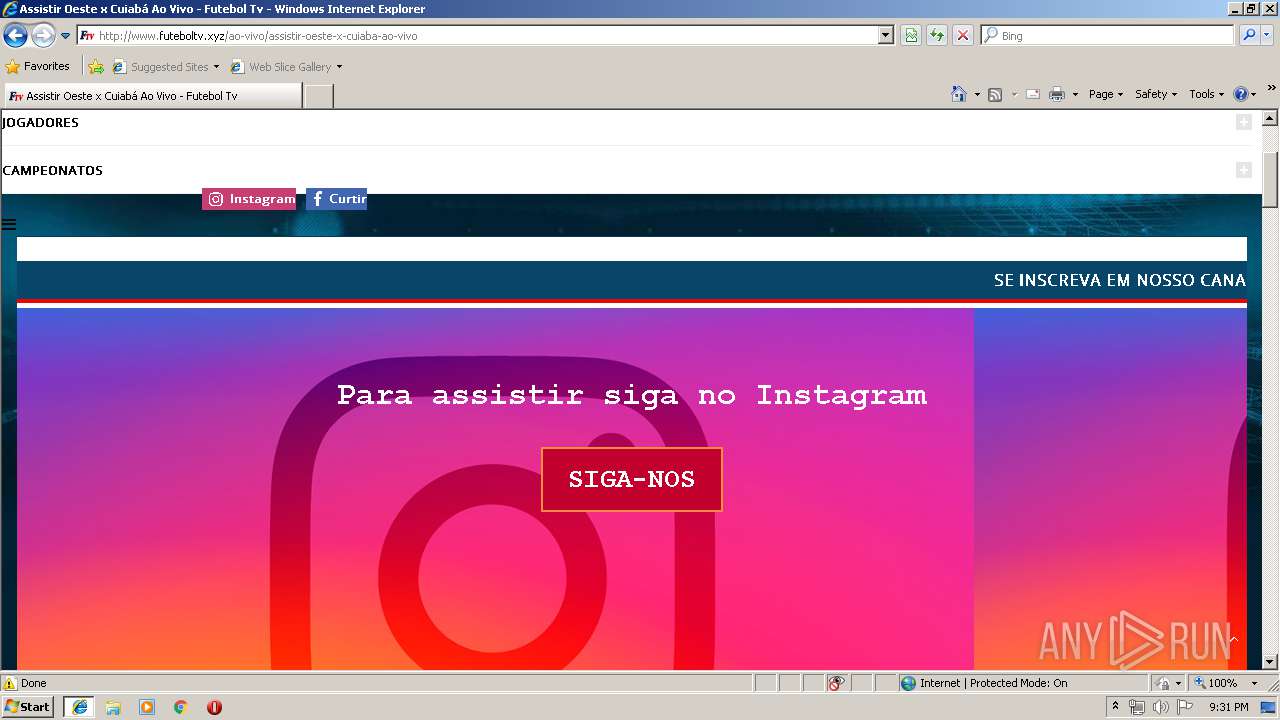Click the Internet Explorer taskbar icon

(79, 707)
